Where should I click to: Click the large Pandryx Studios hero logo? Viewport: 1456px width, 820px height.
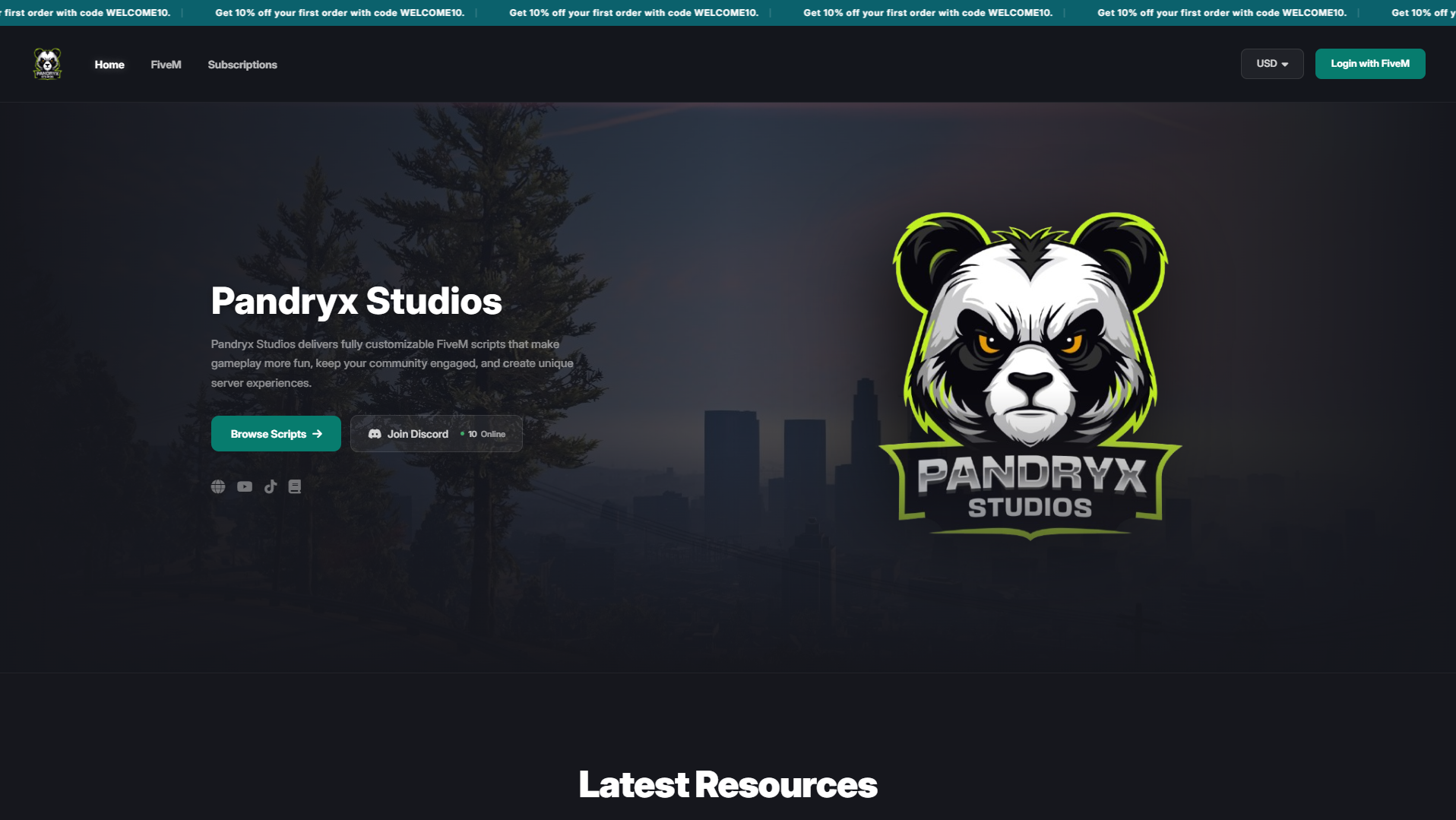(1030, 376)
